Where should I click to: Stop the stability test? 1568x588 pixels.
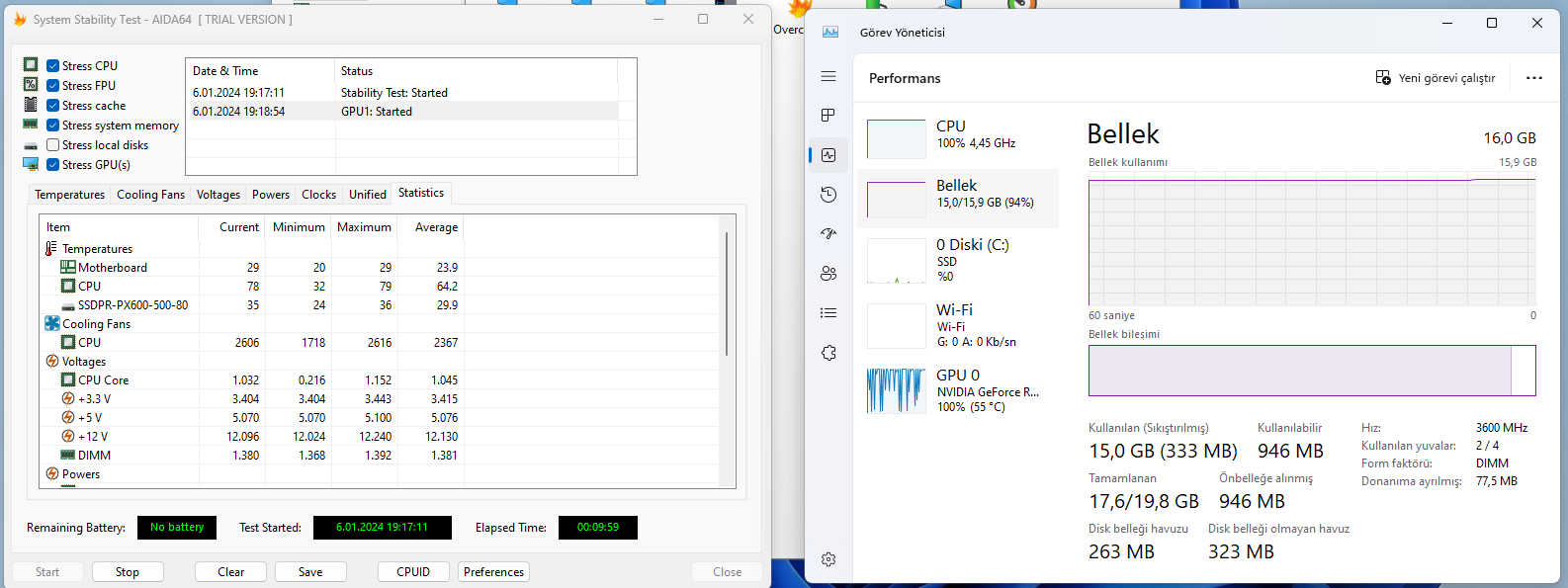coord(128,572)
